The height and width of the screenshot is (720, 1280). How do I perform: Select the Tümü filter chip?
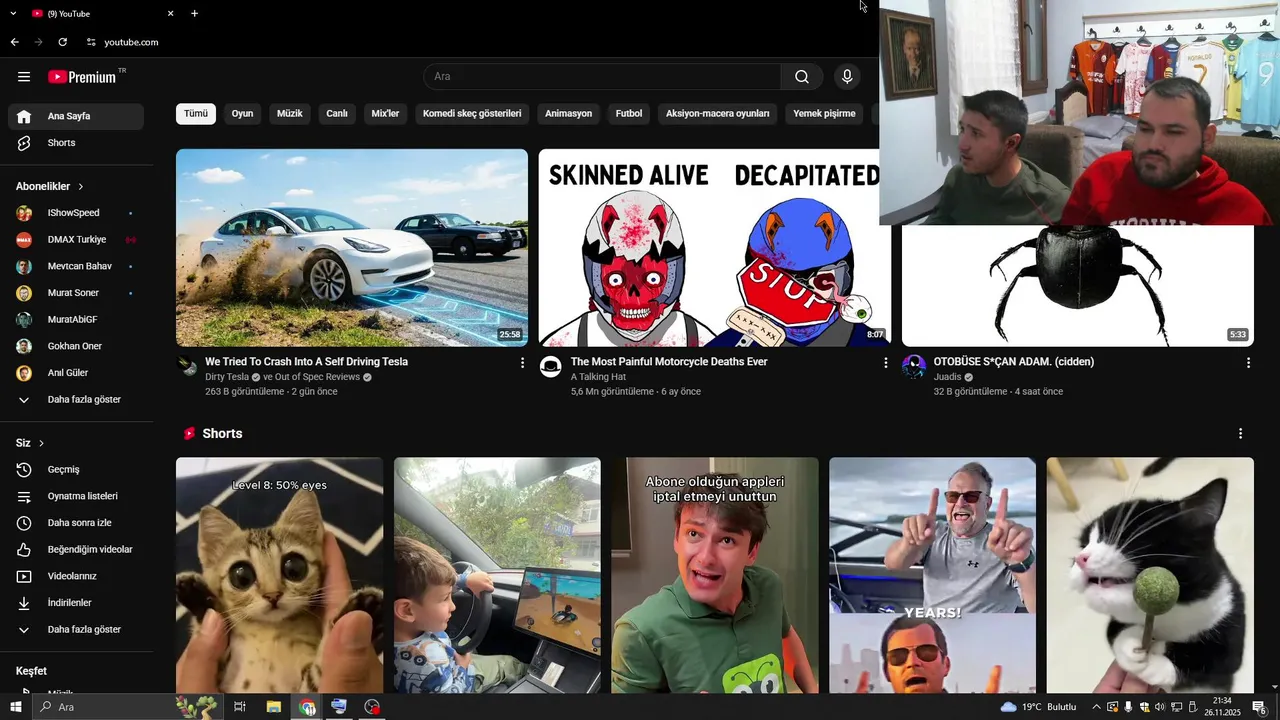(x=196, y=114)
